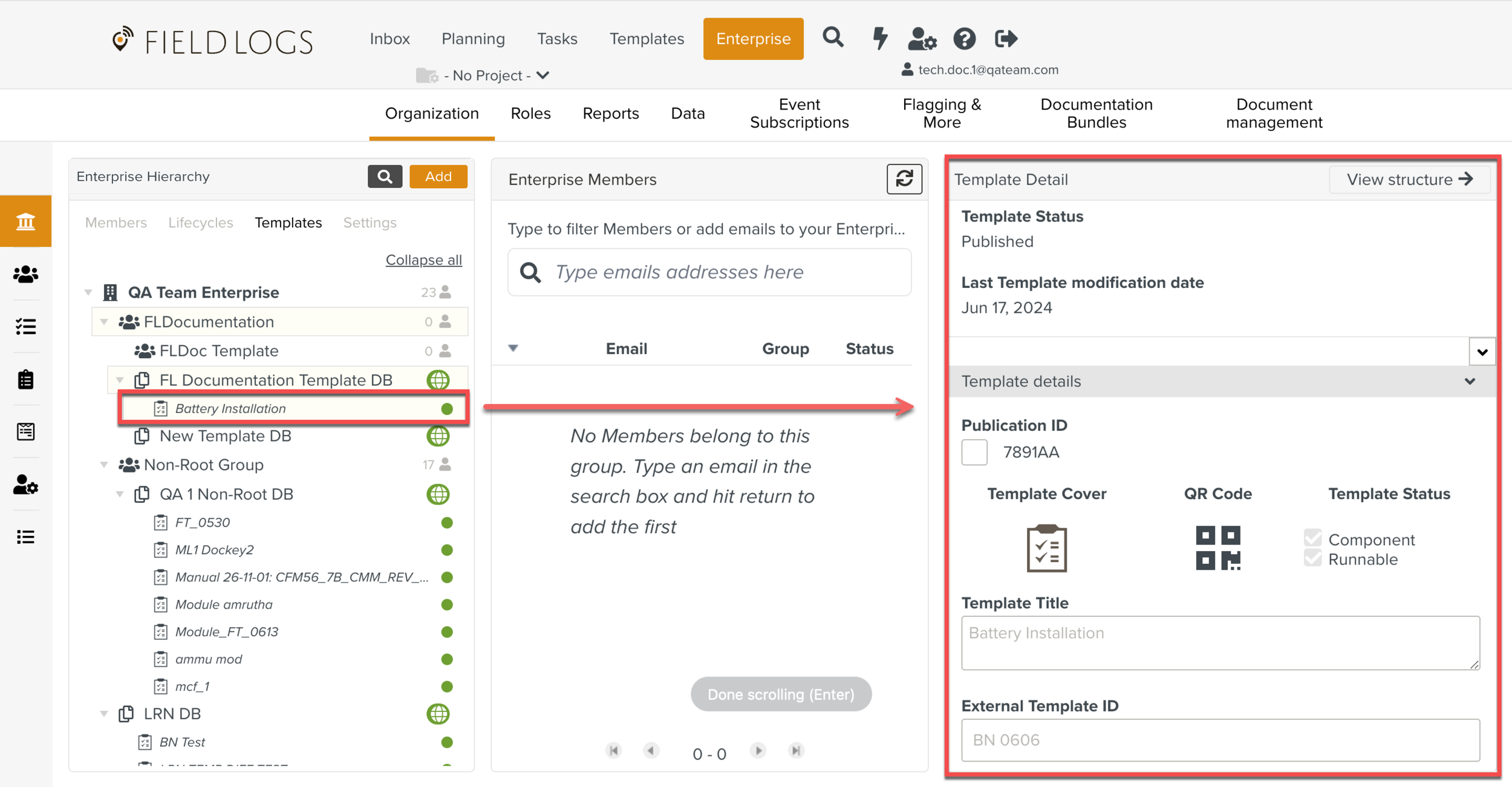This screenshot has width=1512, height=787.
Task: Click the orange Add button
Action: point(438,177)
